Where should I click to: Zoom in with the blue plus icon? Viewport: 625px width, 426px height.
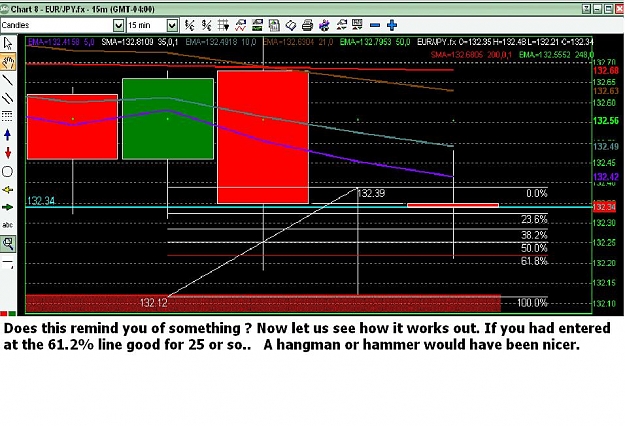(x=392, y=25)
